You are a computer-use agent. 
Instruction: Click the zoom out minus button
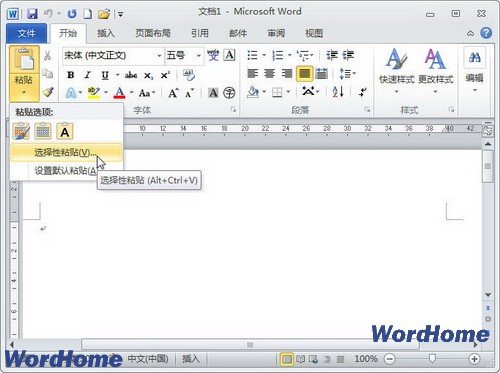(x=389, y=359)
